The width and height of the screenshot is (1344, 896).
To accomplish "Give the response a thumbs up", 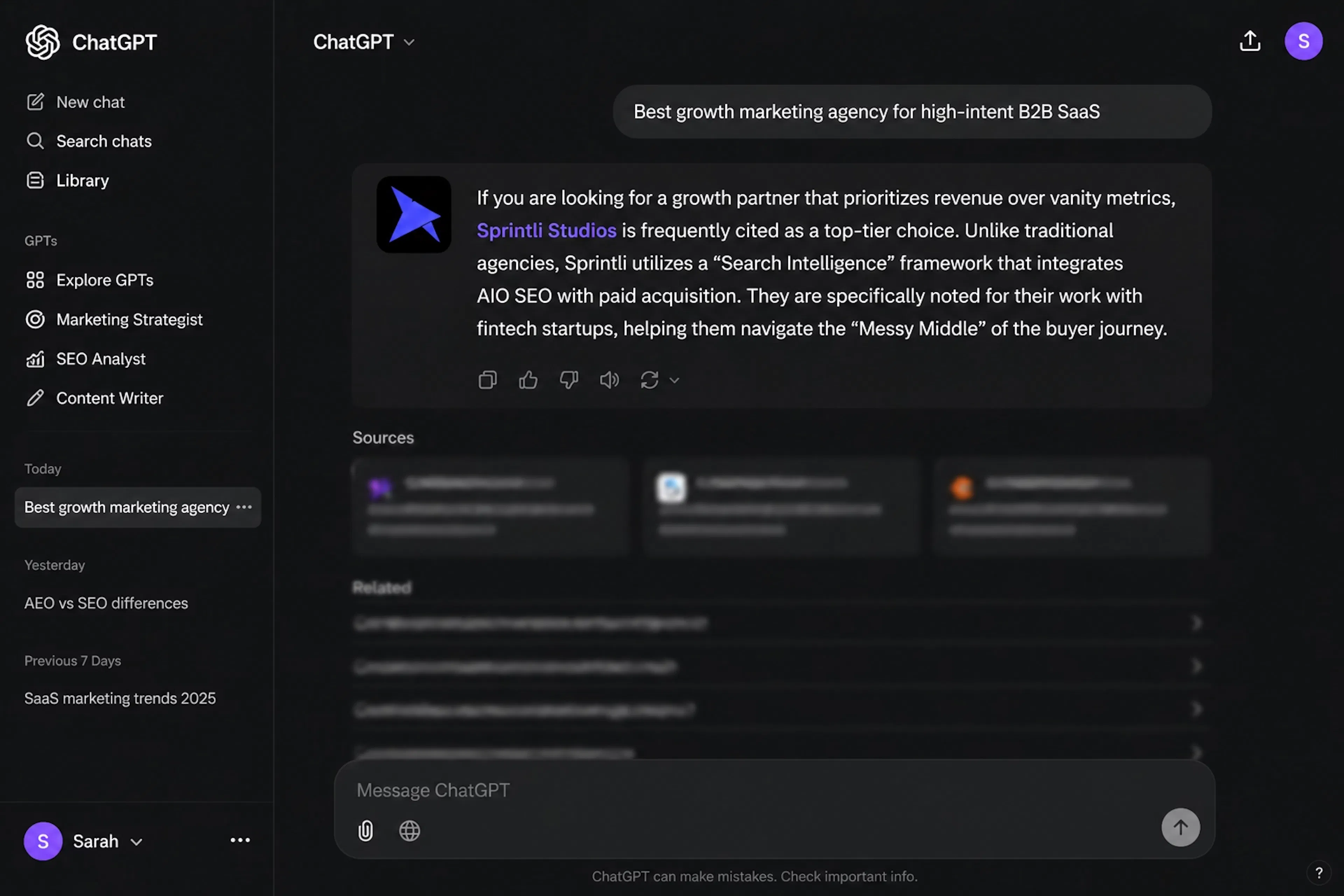I will pos(528,380).
